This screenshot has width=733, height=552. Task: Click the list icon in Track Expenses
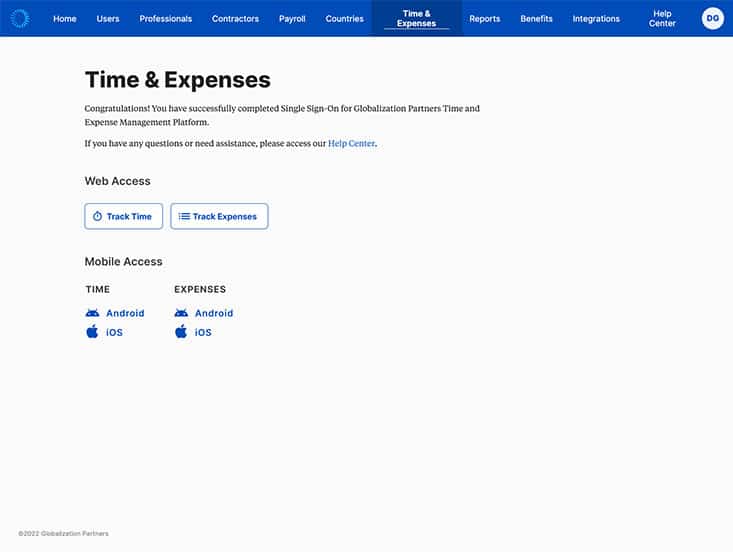click(x=184, y=216)
